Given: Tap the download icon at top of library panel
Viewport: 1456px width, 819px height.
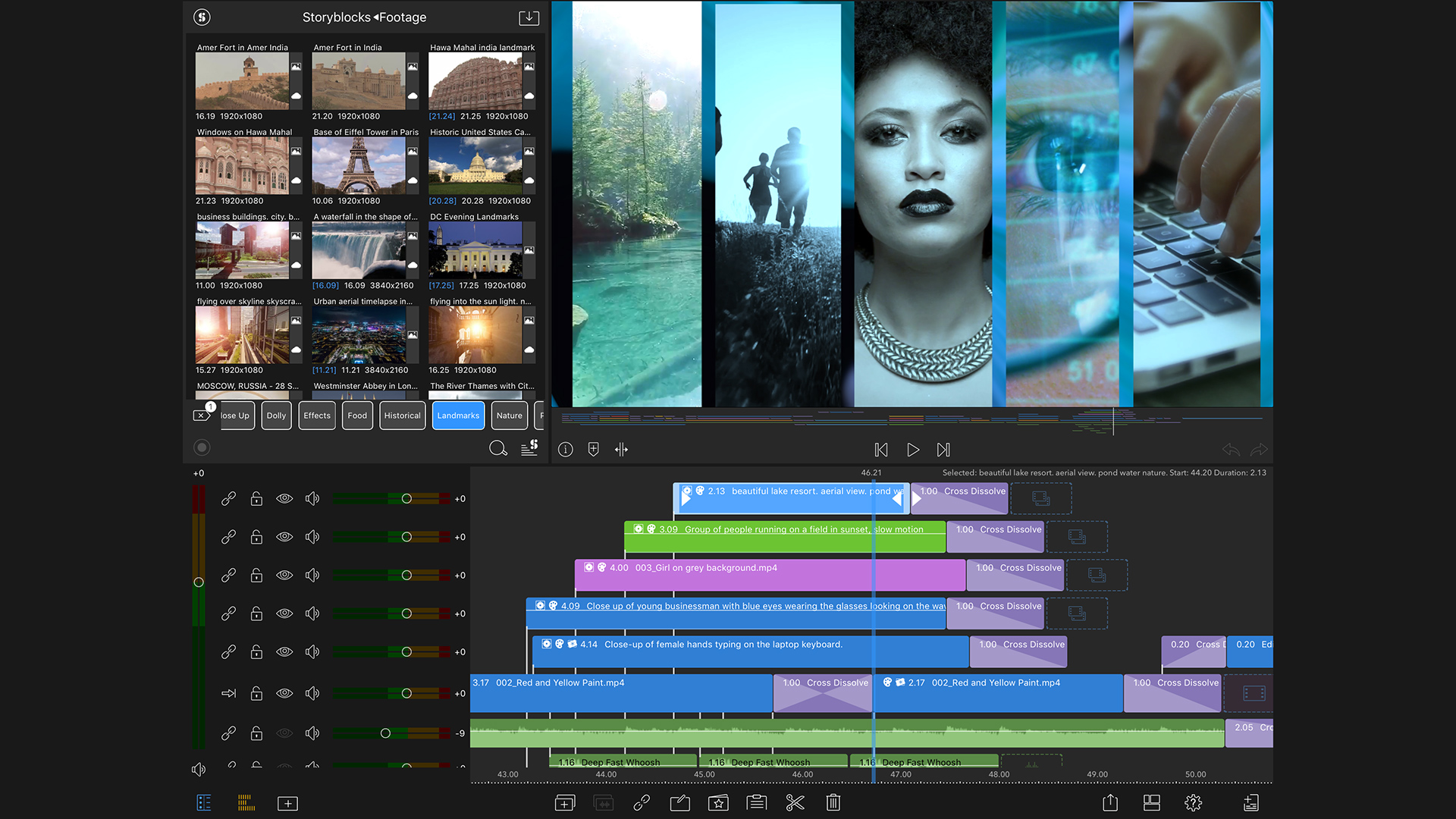Looking at the screenshot, I should coord(529,17).
